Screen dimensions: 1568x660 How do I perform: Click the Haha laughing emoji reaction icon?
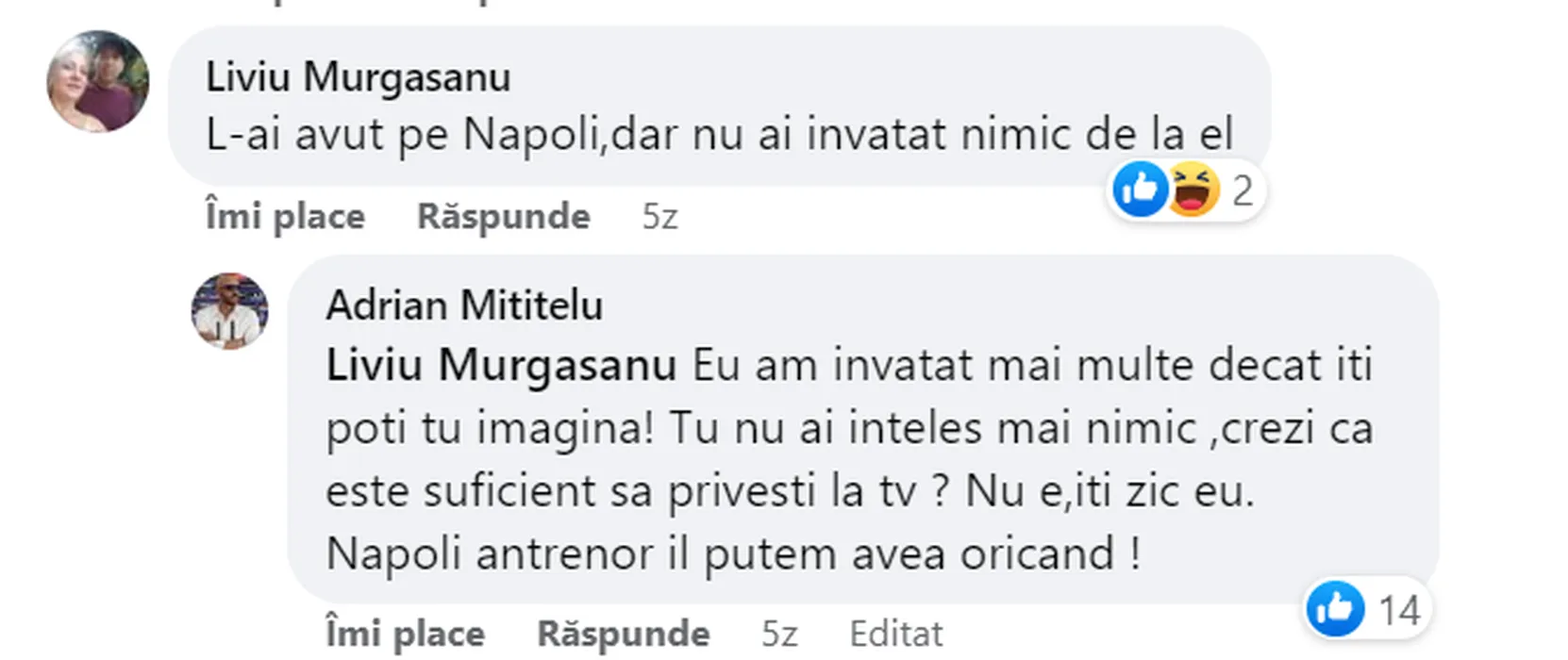point(1193,190)
